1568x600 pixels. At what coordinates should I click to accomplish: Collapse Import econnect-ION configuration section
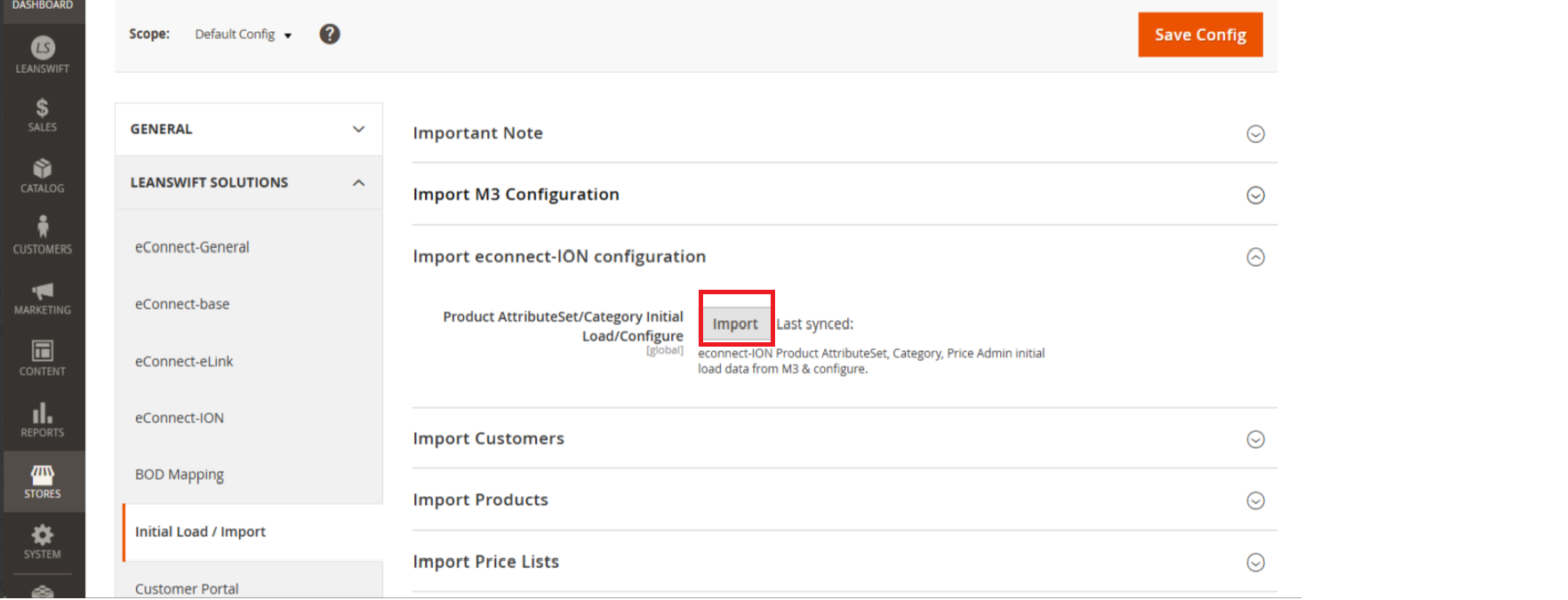1255,258
